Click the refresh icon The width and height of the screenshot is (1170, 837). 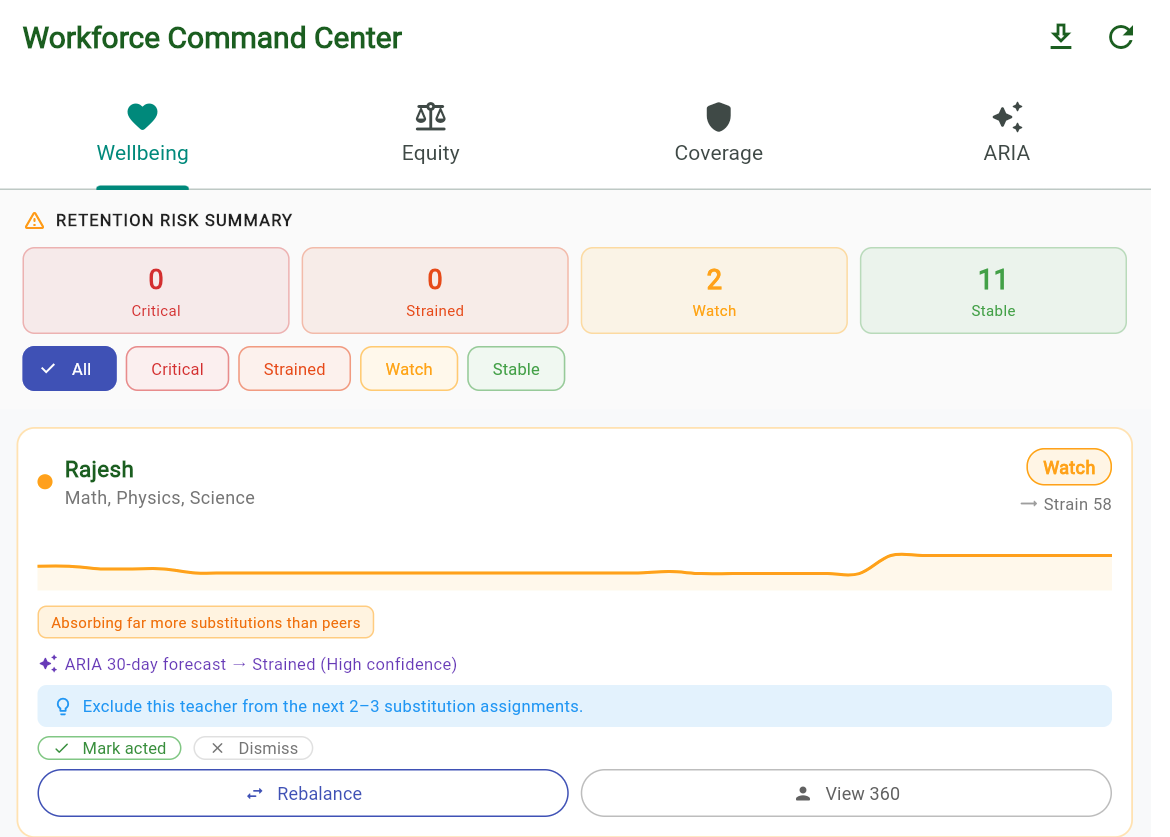pyautogui.click(x=1120, y=37)
